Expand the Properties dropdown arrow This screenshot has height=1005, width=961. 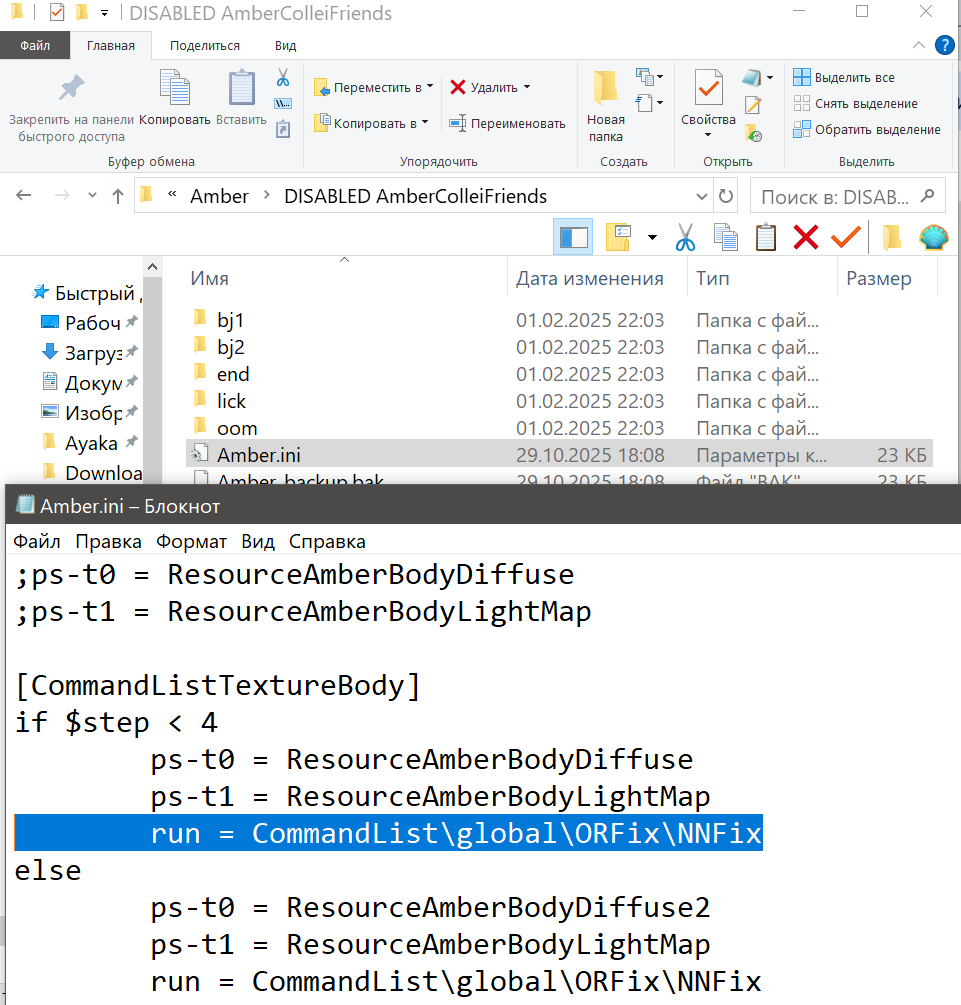tap(708, 135)
